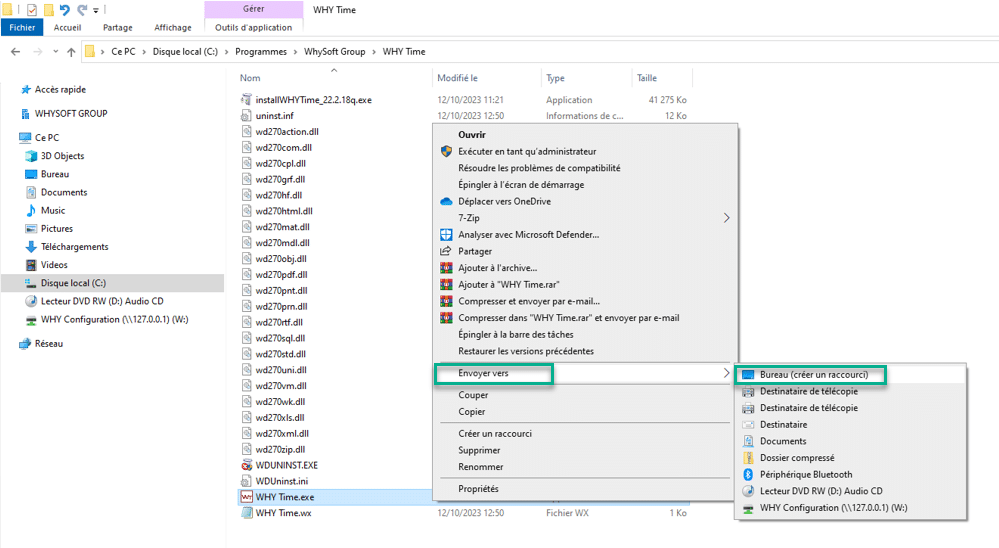The height and width of the screenshot is (548, 999).
Task: Select Dossier compressé in the submenu
Action: click(x=797, y=458)
